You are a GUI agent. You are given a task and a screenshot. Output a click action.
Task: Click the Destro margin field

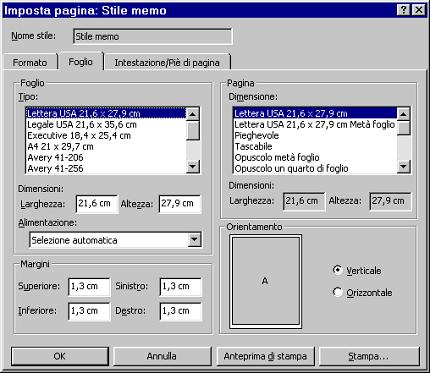181,311
